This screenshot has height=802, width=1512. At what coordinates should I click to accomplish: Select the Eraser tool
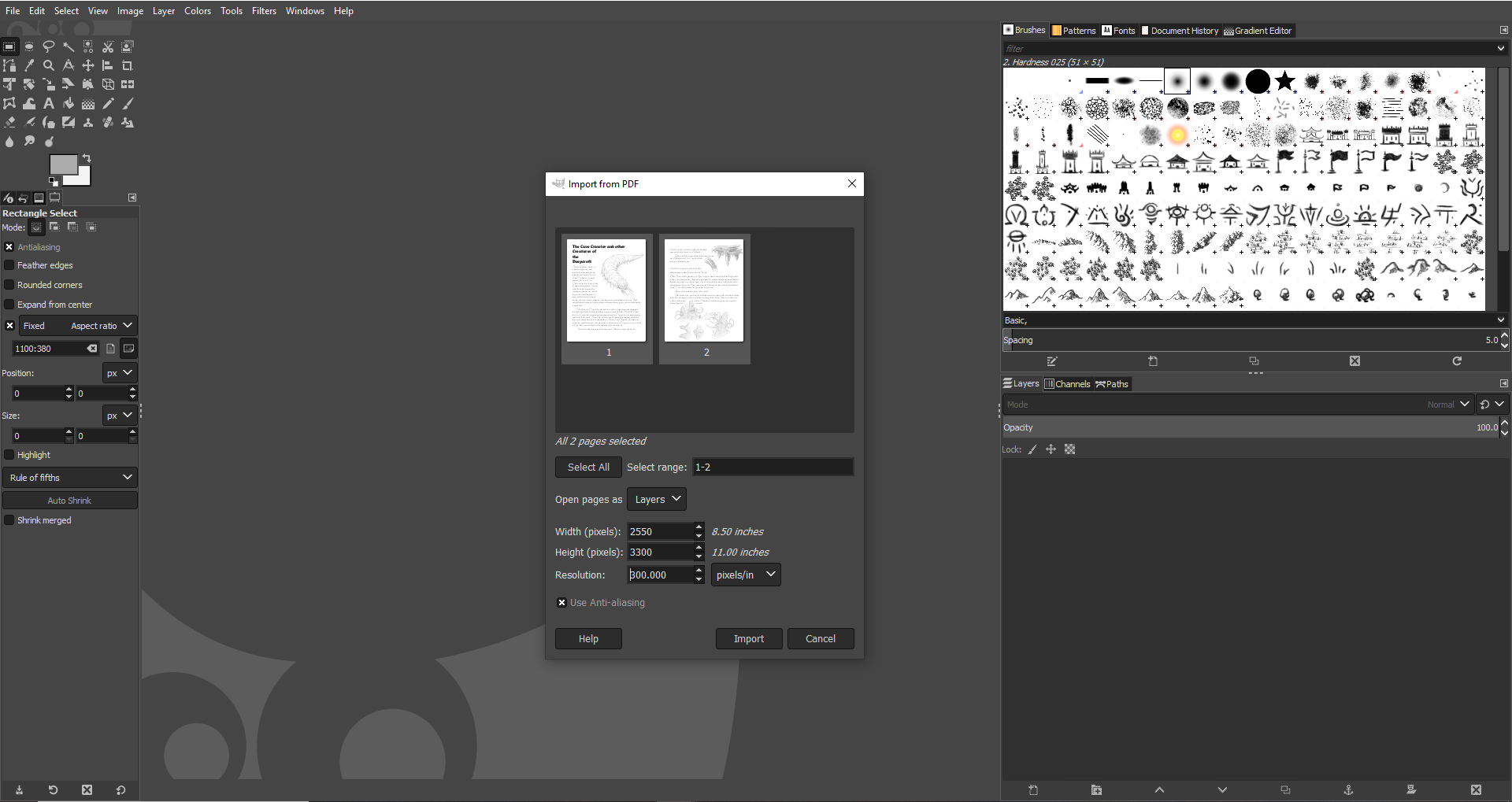(x=9, y=122)
